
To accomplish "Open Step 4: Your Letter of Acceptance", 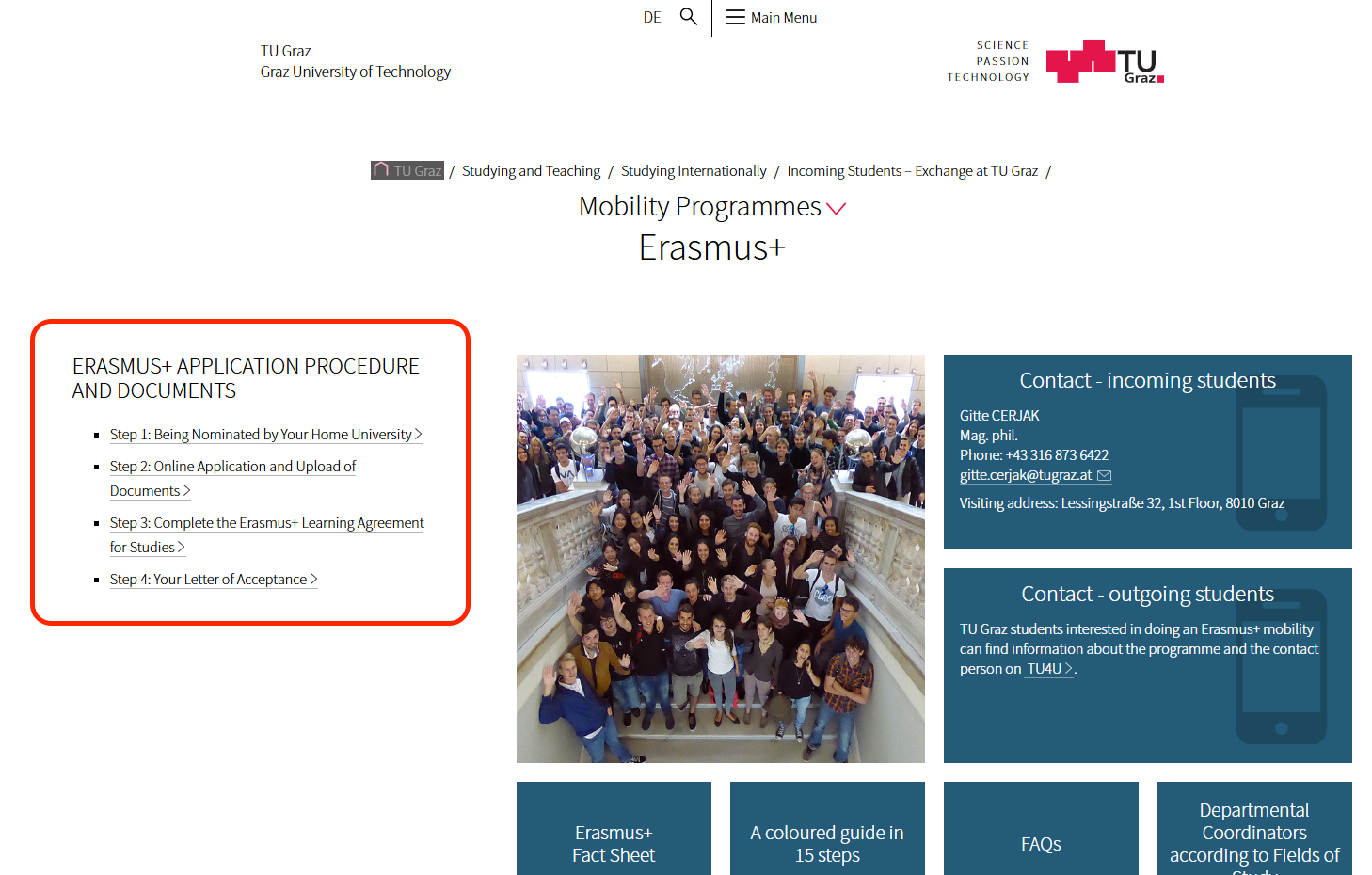I will (214, 579).
